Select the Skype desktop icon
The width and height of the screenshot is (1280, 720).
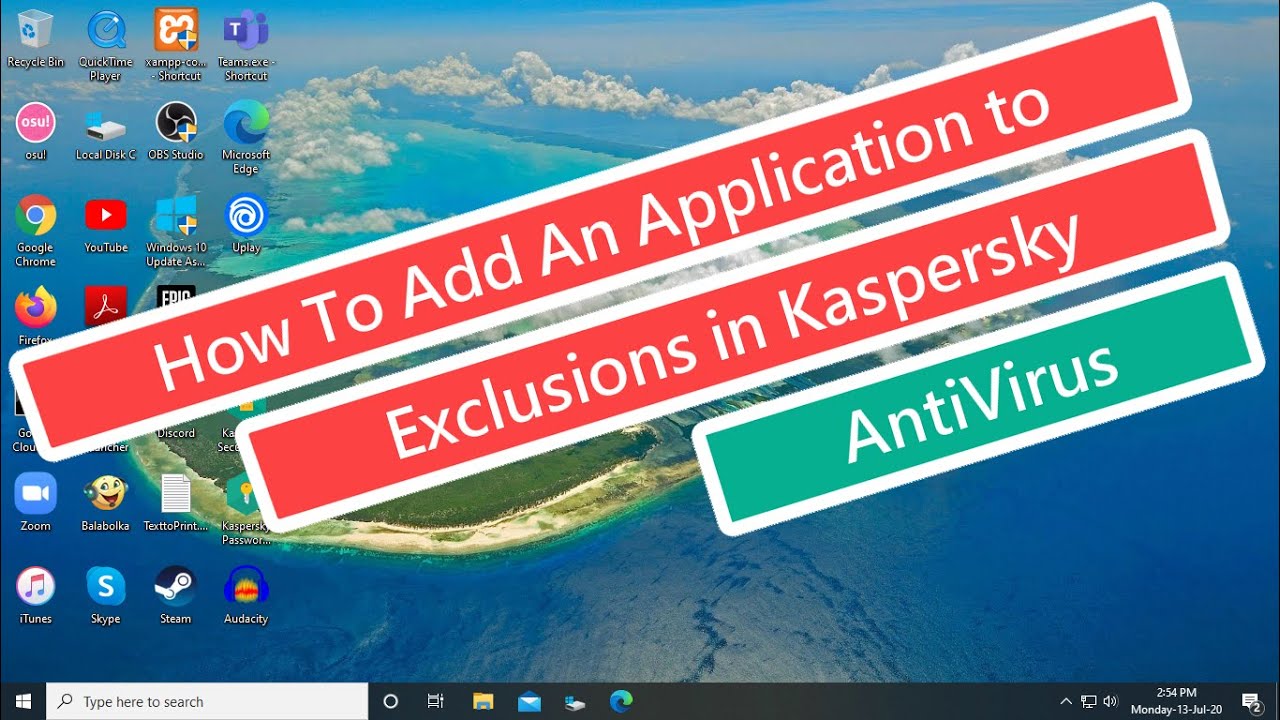tap(105, 595)
